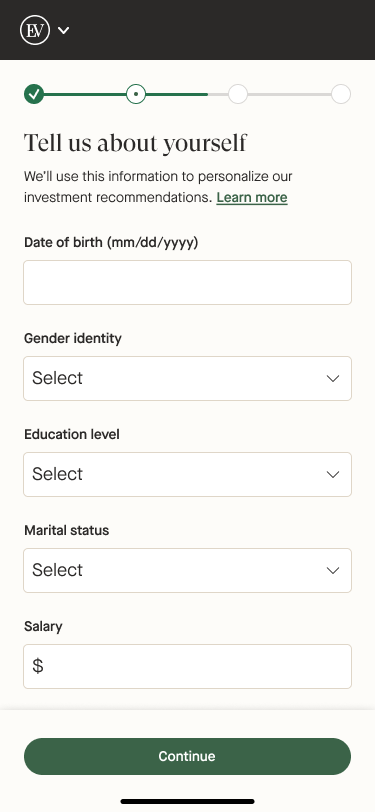
Task: Tap the Continue button
Action: 188,757
